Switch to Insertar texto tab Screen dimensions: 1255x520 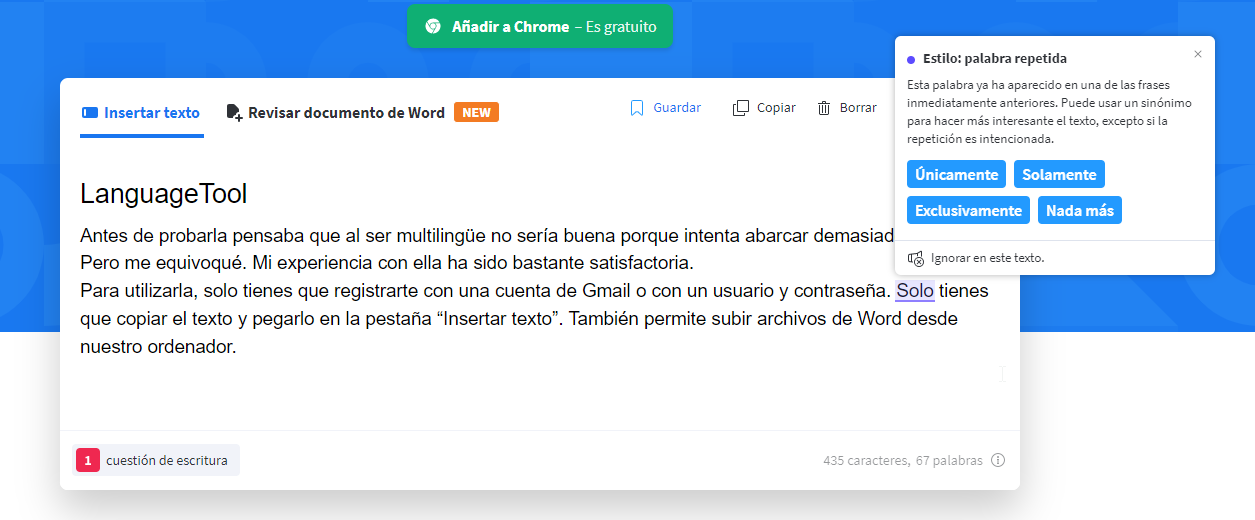(141, 113)
